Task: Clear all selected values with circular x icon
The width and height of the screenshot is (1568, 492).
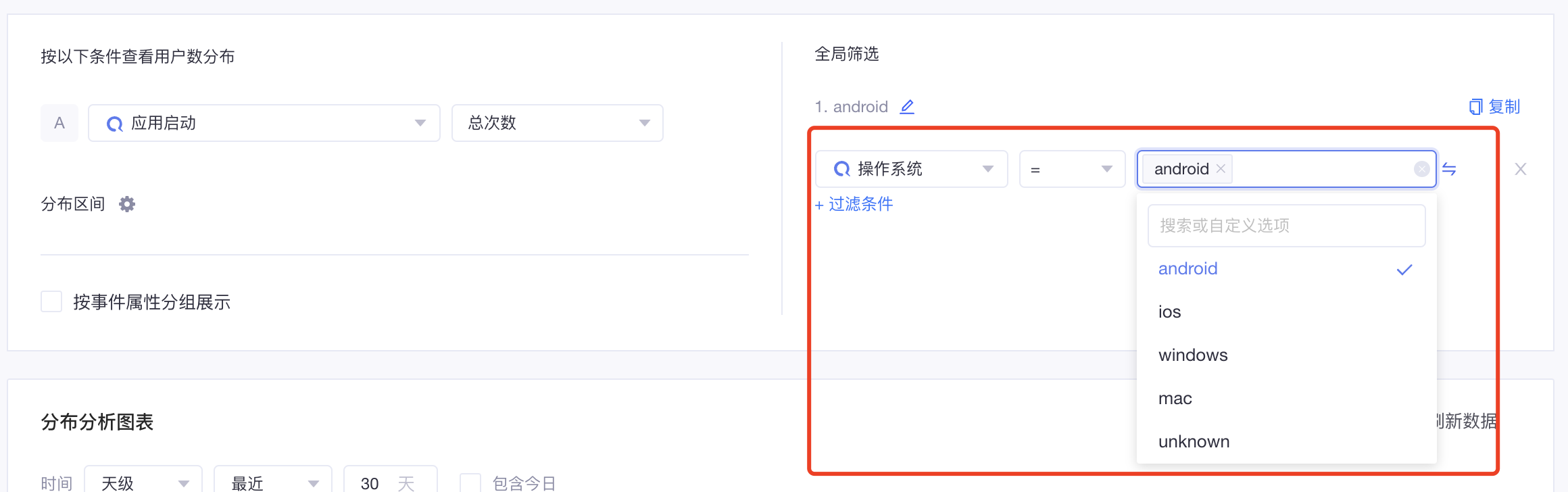Action: pos(1422,169)
